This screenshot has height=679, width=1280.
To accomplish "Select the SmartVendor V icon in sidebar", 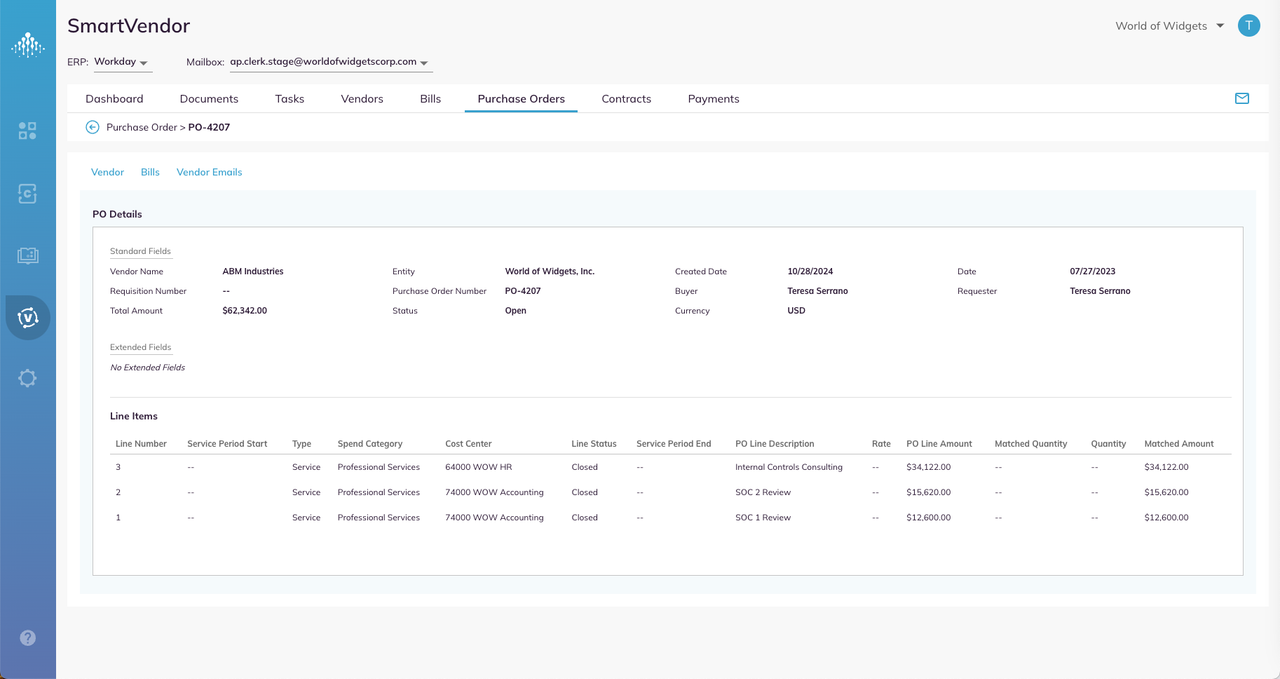I will [x=28, y=318].
